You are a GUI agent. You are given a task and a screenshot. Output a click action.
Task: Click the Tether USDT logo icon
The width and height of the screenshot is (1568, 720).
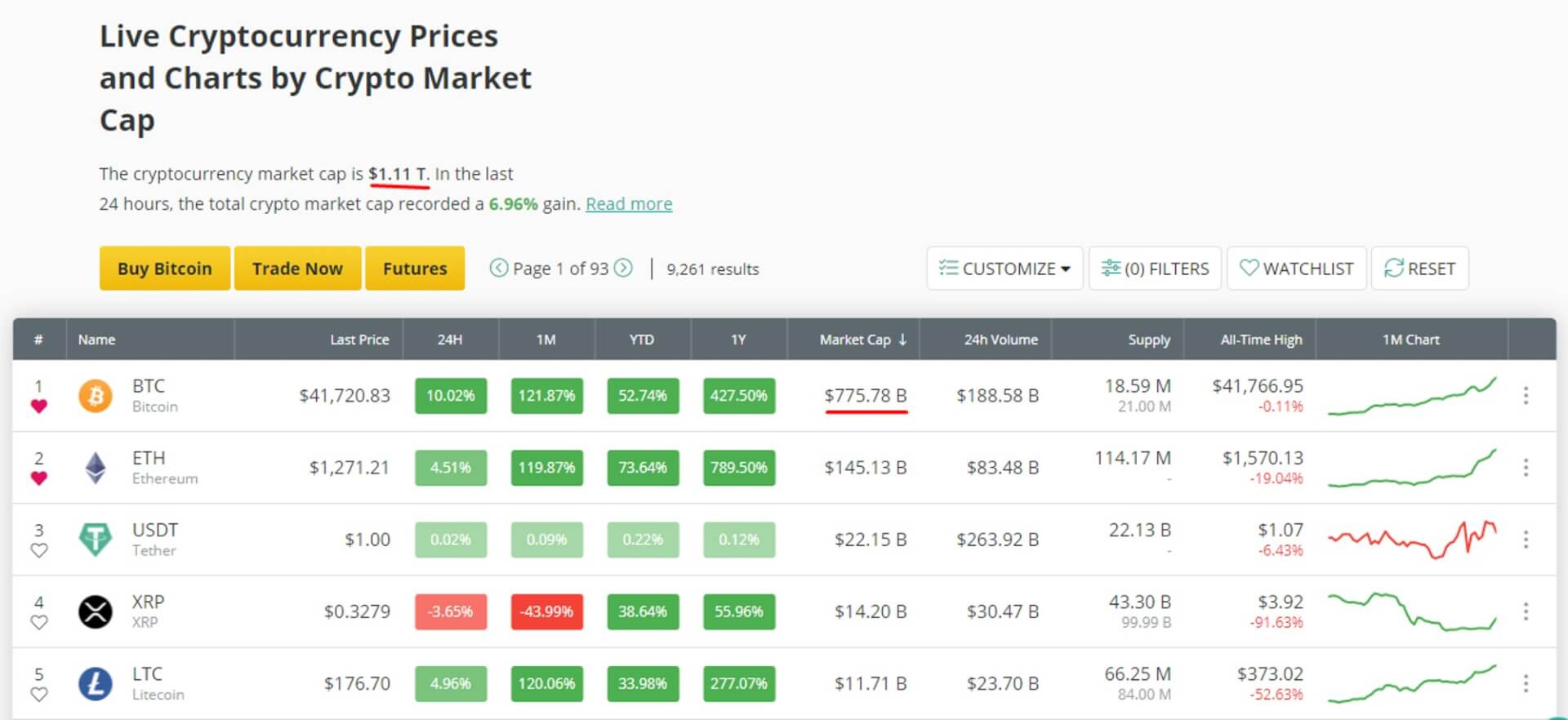(x=96, y=540)
